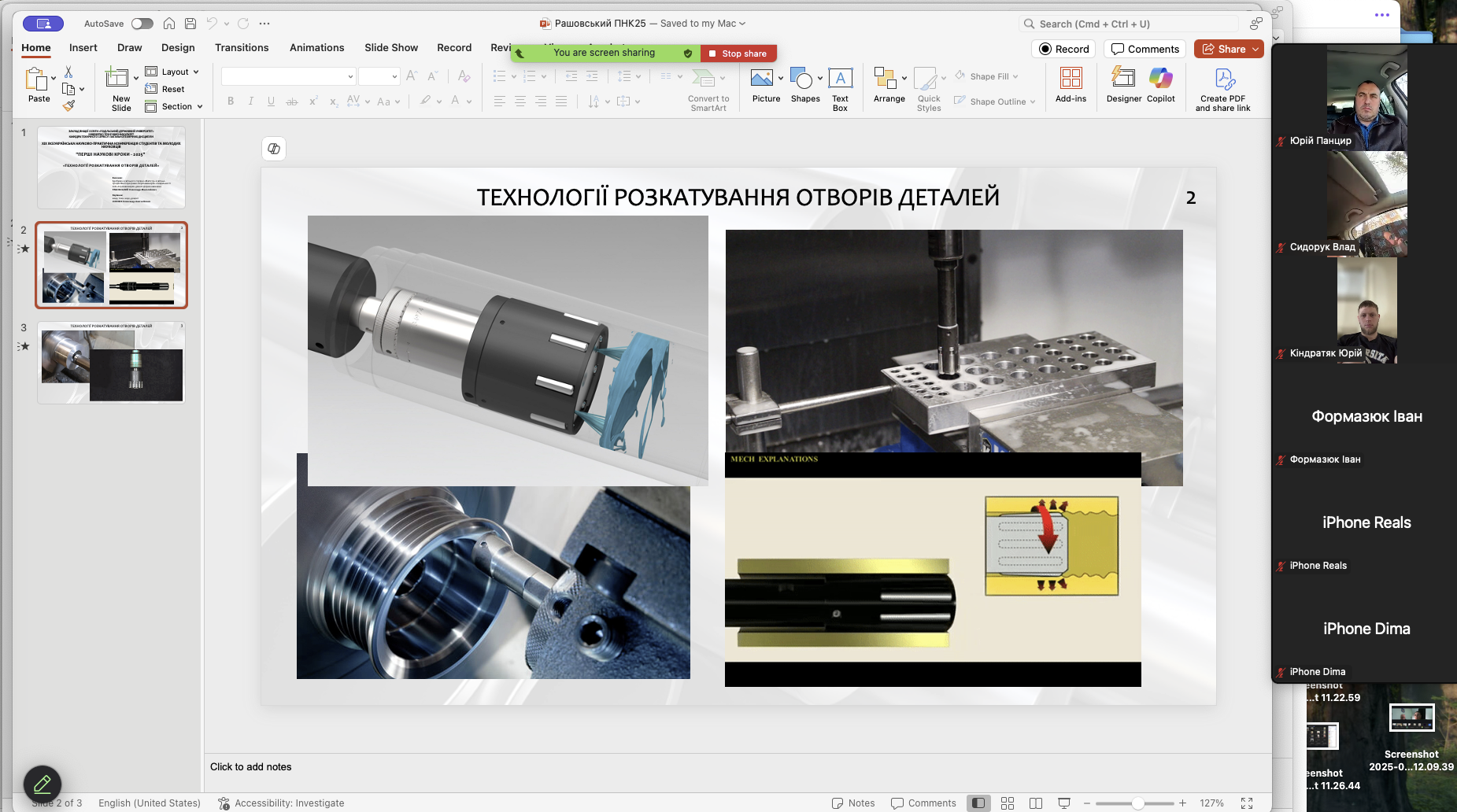1457x812 pixels.
Task: Click the Designer icon in ribbon
Action: tap(1123, 79)
